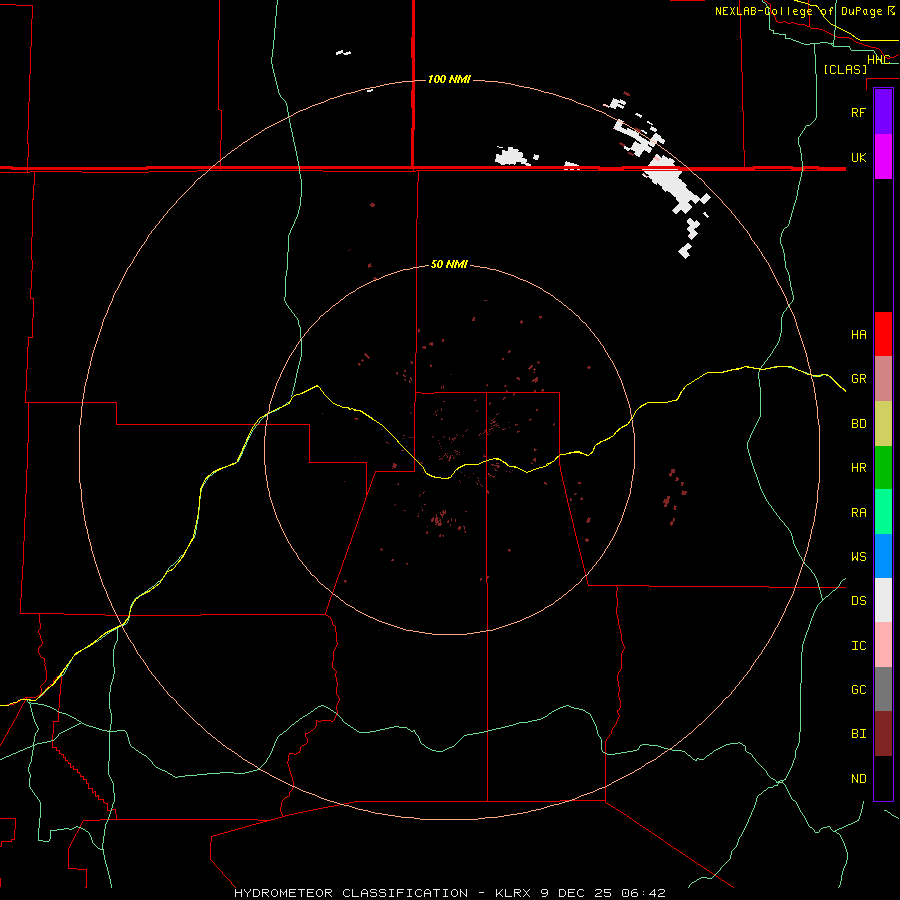Click the RA legend label
This screenshot has width=900, height=900.
click(x=859, y=513)
